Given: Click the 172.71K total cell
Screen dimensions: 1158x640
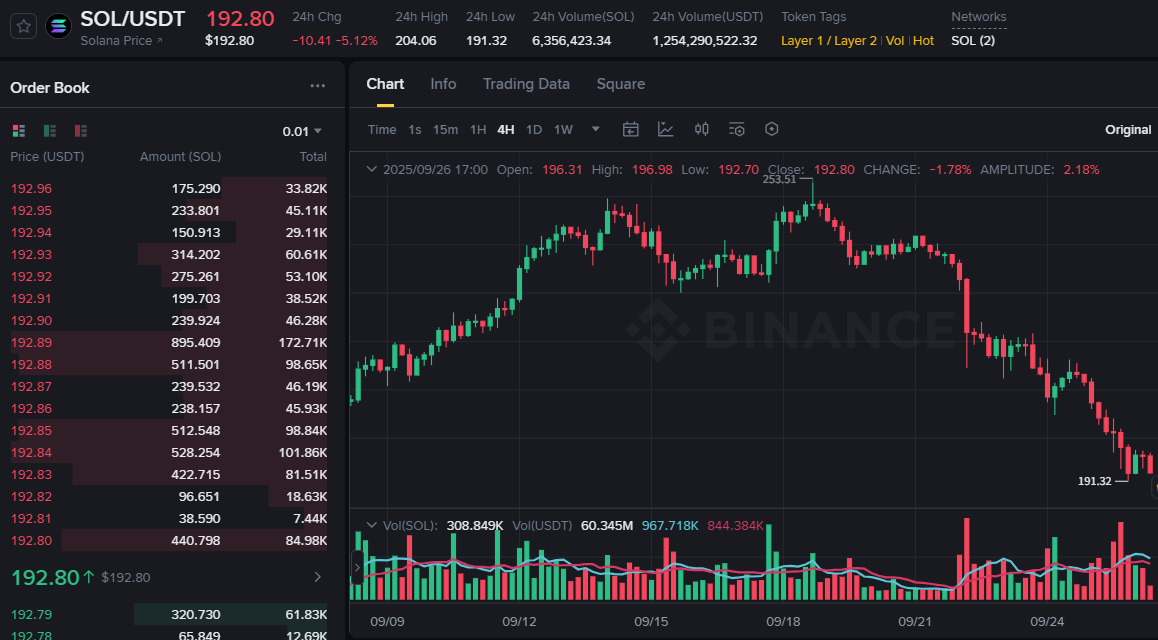Looking at the screenshot, I should (303, 343).
